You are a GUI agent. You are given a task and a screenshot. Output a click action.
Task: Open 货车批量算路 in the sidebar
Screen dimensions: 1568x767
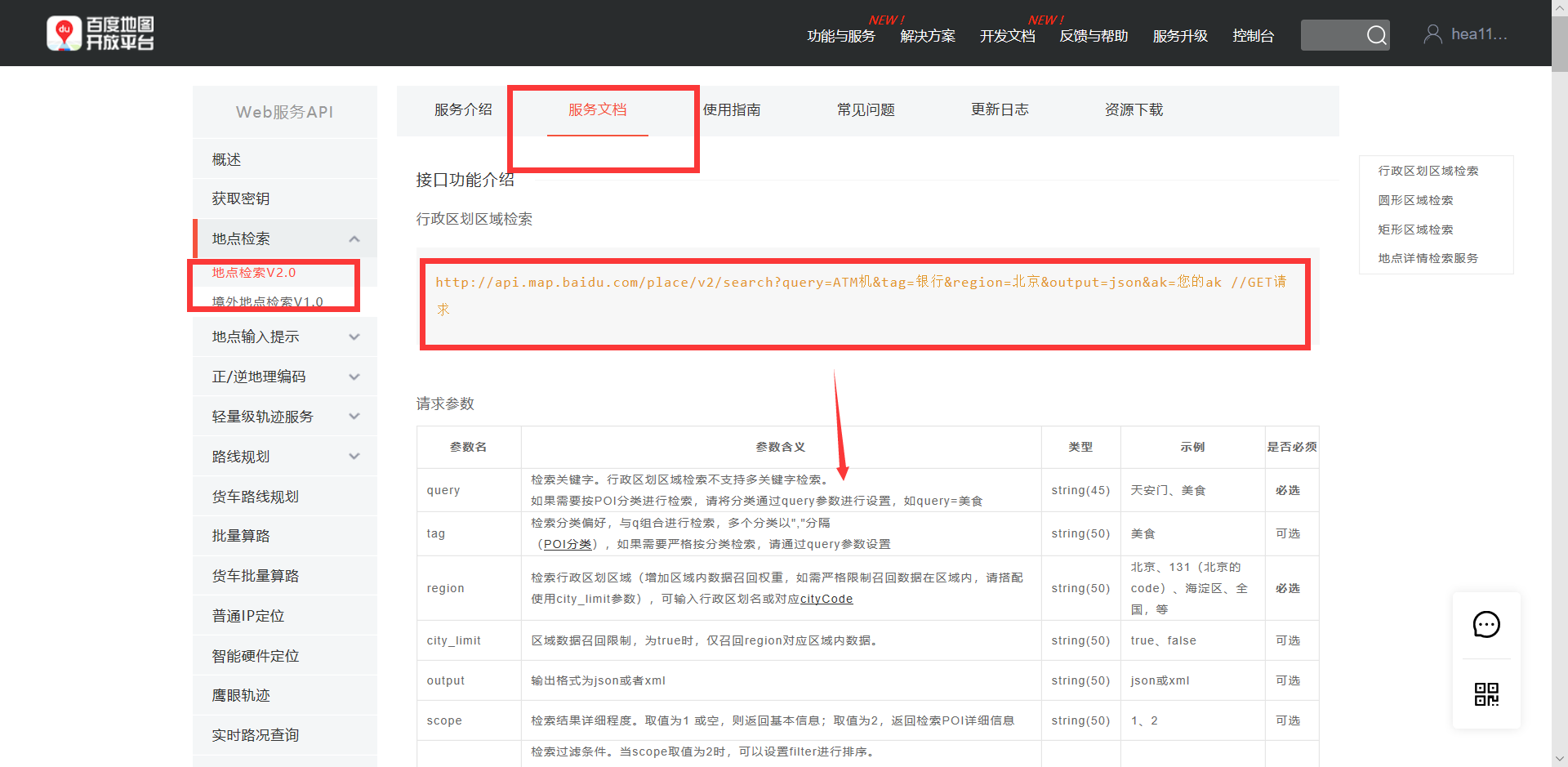[285, 576]
